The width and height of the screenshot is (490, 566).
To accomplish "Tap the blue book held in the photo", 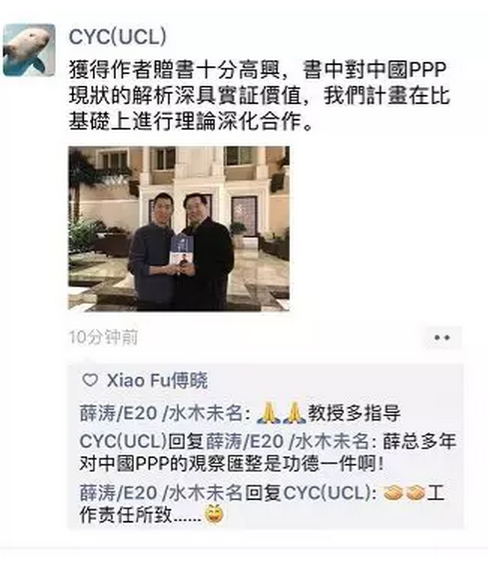I will (x=182, y=254).
